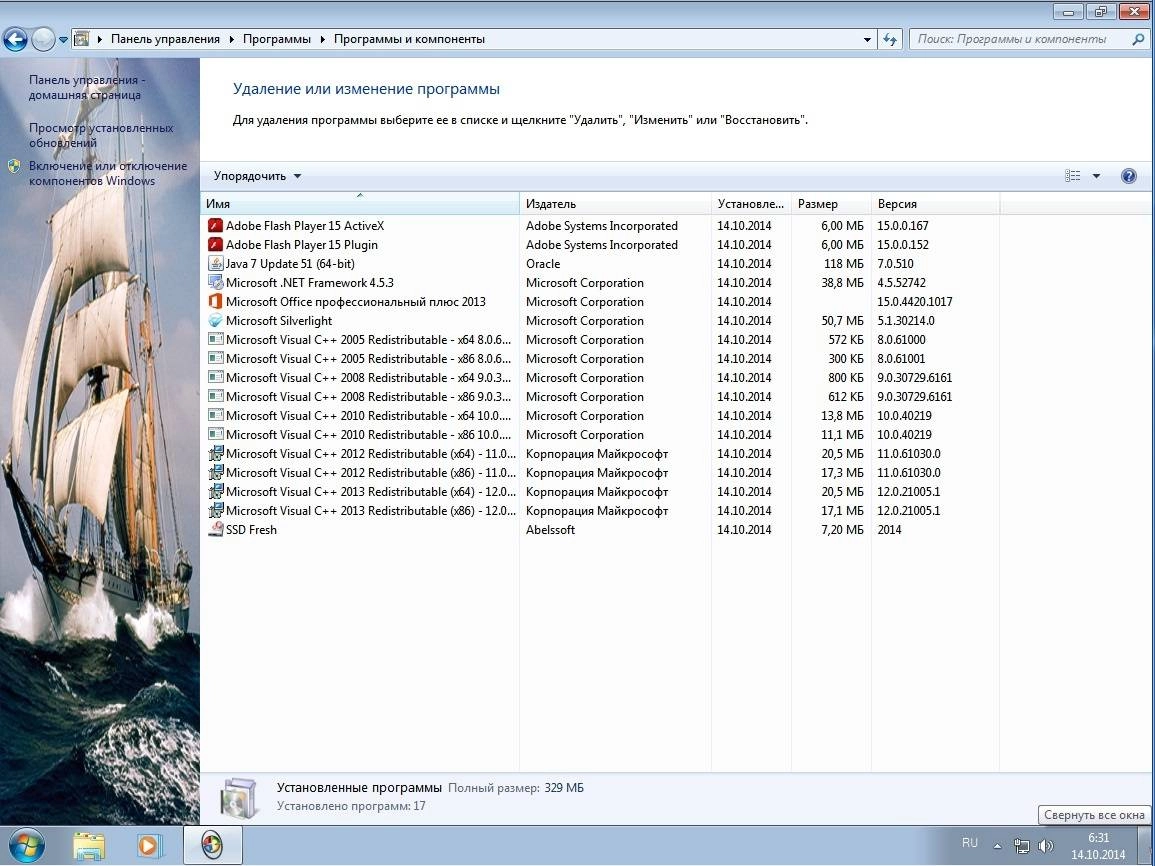Expand the arrow after Панель управления breadcrumb
Screen dimensions: 1155x866
pyautogui.click(x=231, y=39)
